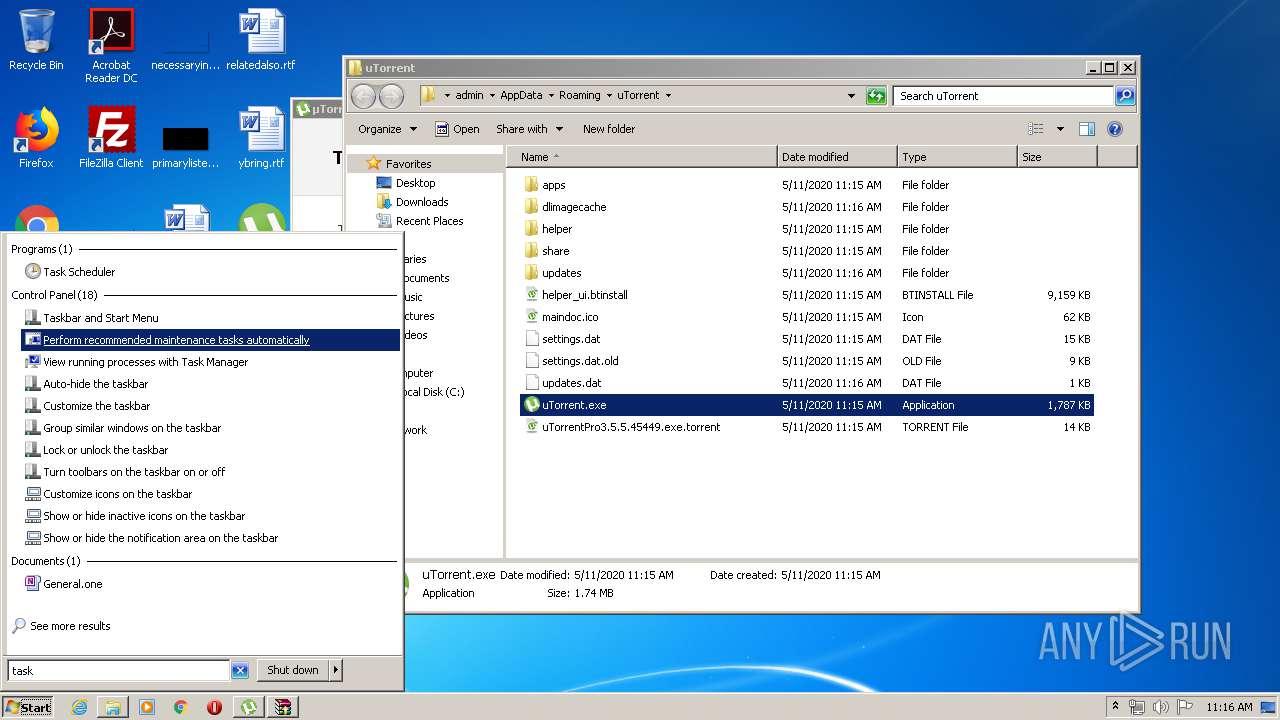Screen dimensions: 1280x720
Task: Switch to uTorrent taskbar item
Action: click(x=248, y=707)
